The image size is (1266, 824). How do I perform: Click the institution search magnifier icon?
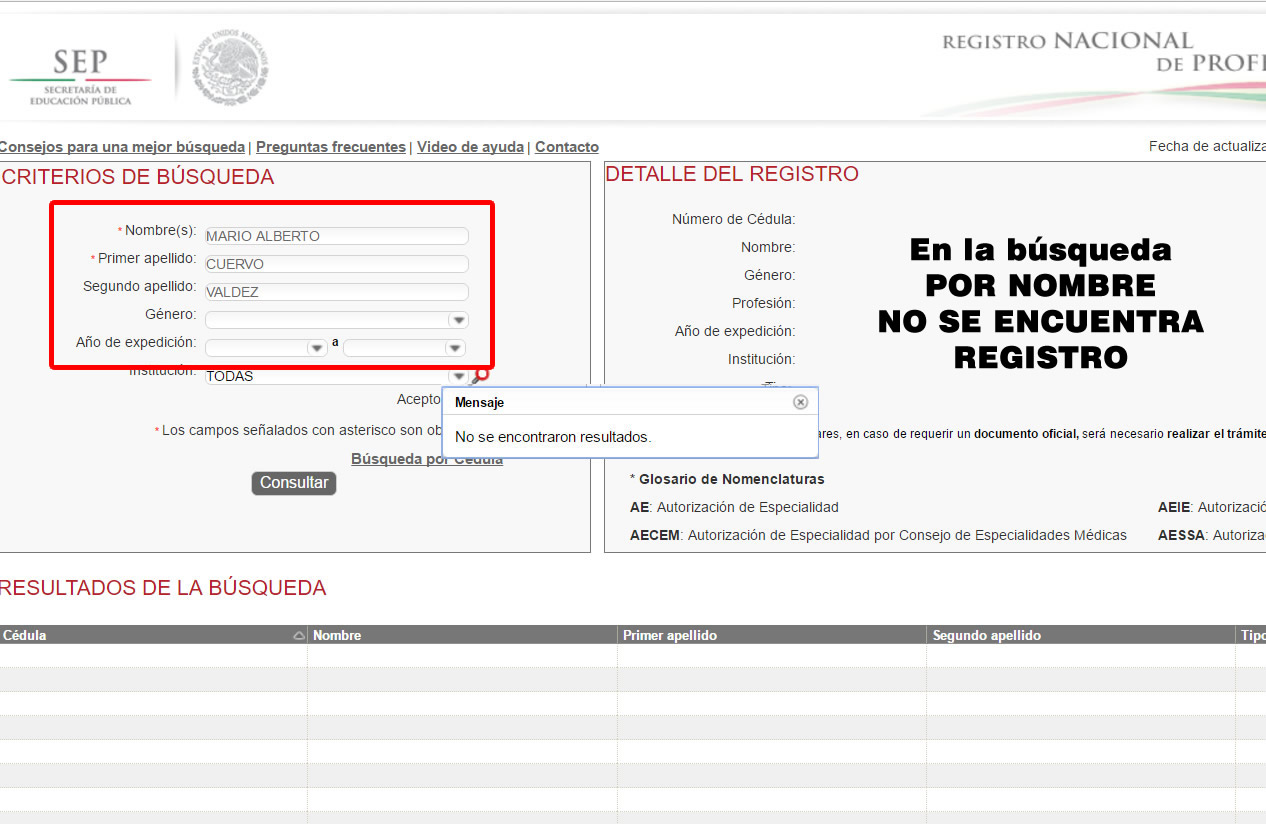coord(481,376)
